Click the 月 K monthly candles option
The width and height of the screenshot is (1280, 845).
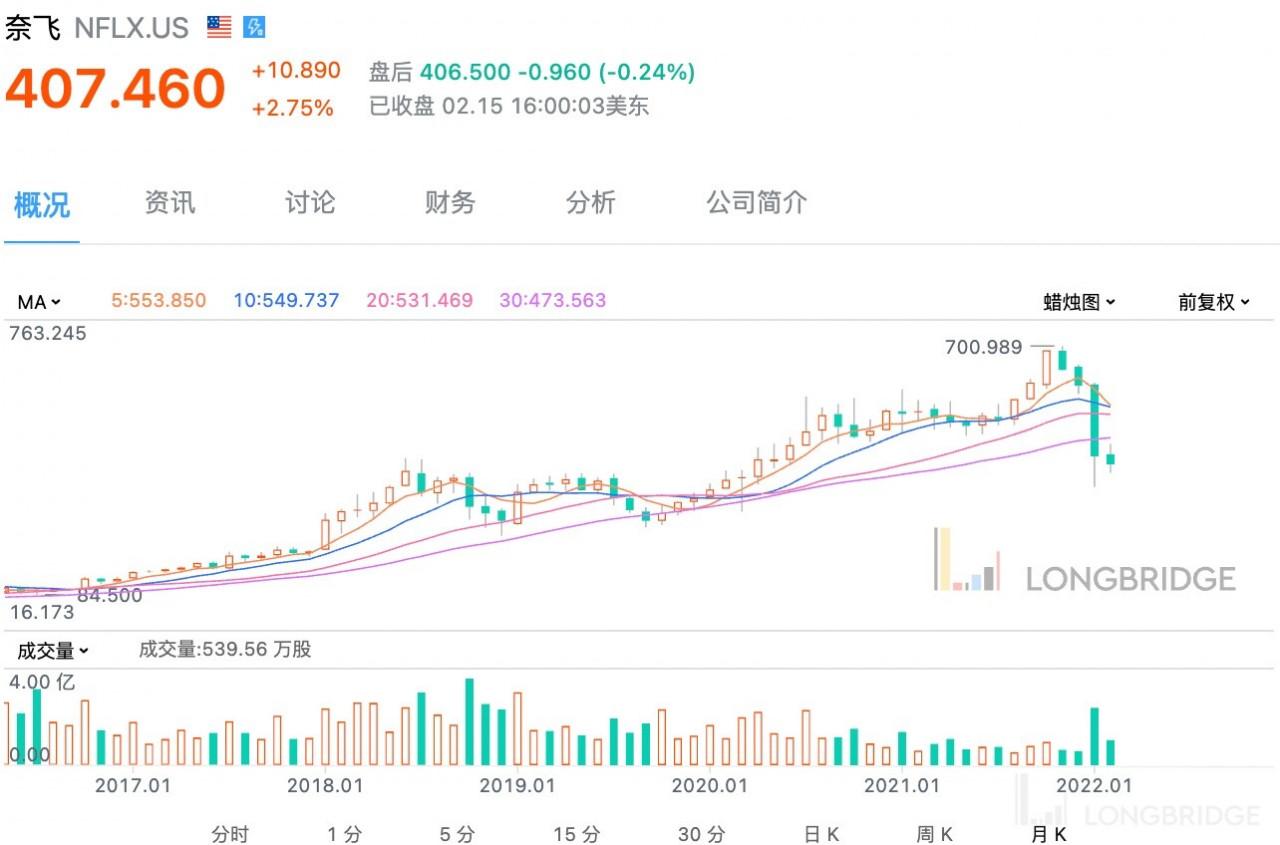[x=1048, y=834]
